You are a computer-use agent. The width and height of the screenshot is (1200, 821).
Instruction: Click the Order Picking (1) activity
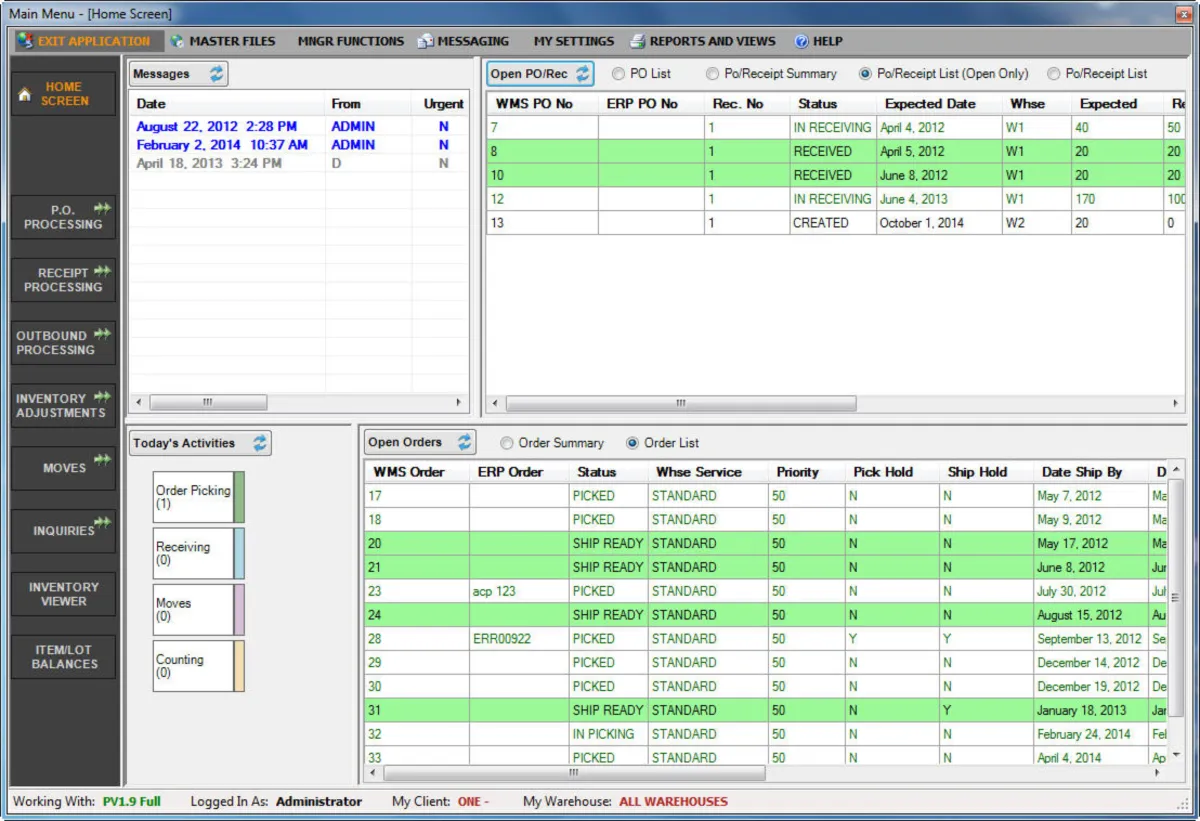(x=193, y=497)
